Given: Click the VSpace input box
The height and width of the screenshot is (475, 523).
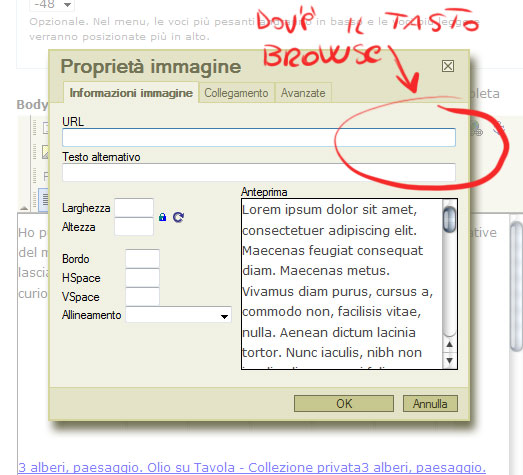Looking at the screenshot, I should (142, 297).
